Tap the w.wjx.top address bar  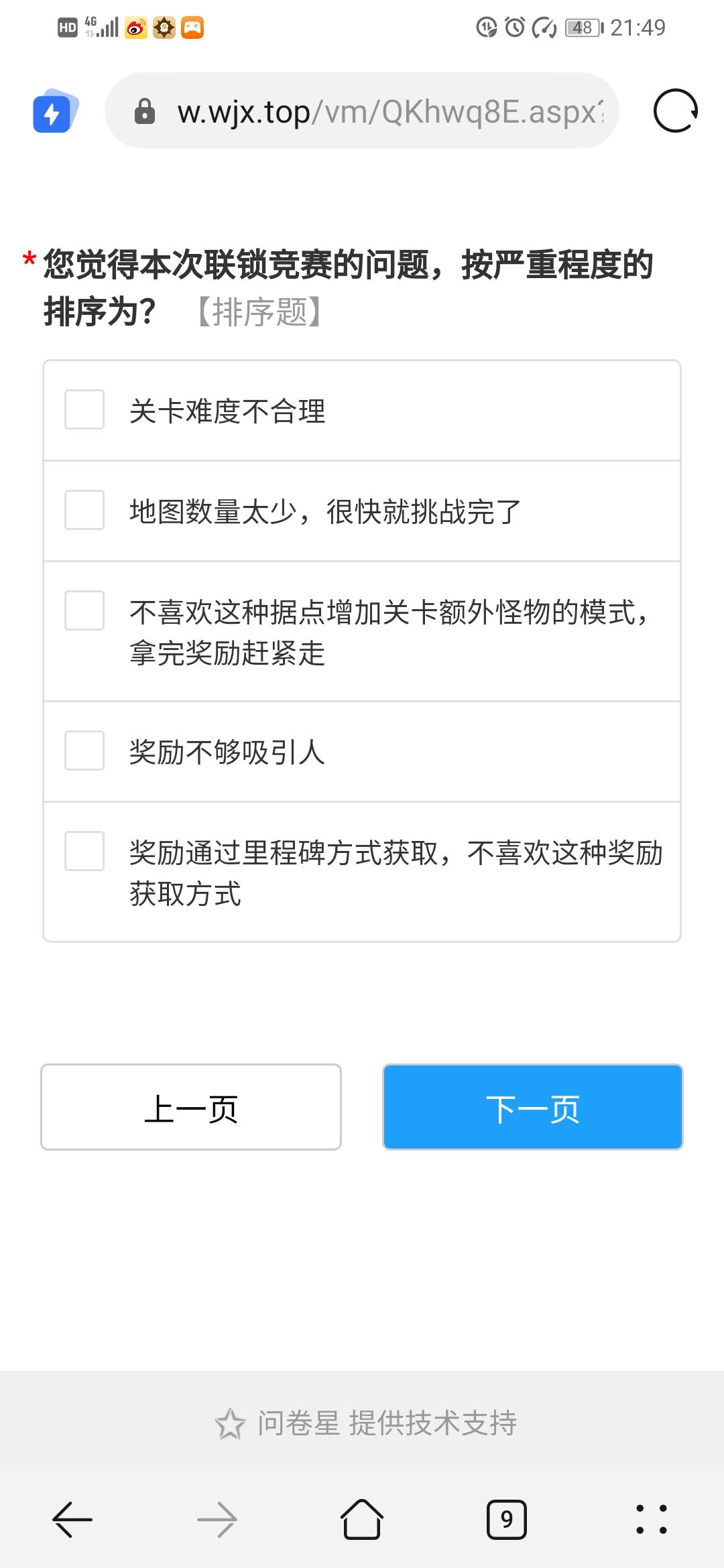coord(389,112)
